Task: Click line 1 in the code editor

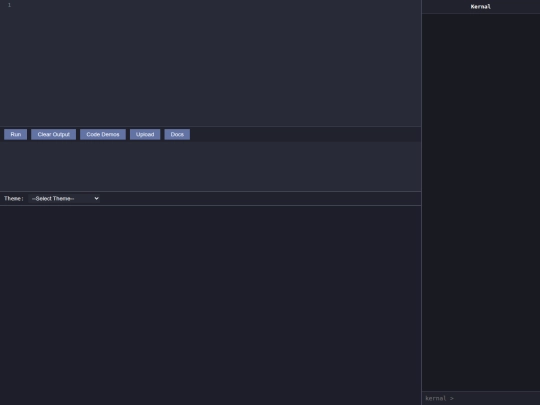Action: pyautogui.click(x=210, y=5)
